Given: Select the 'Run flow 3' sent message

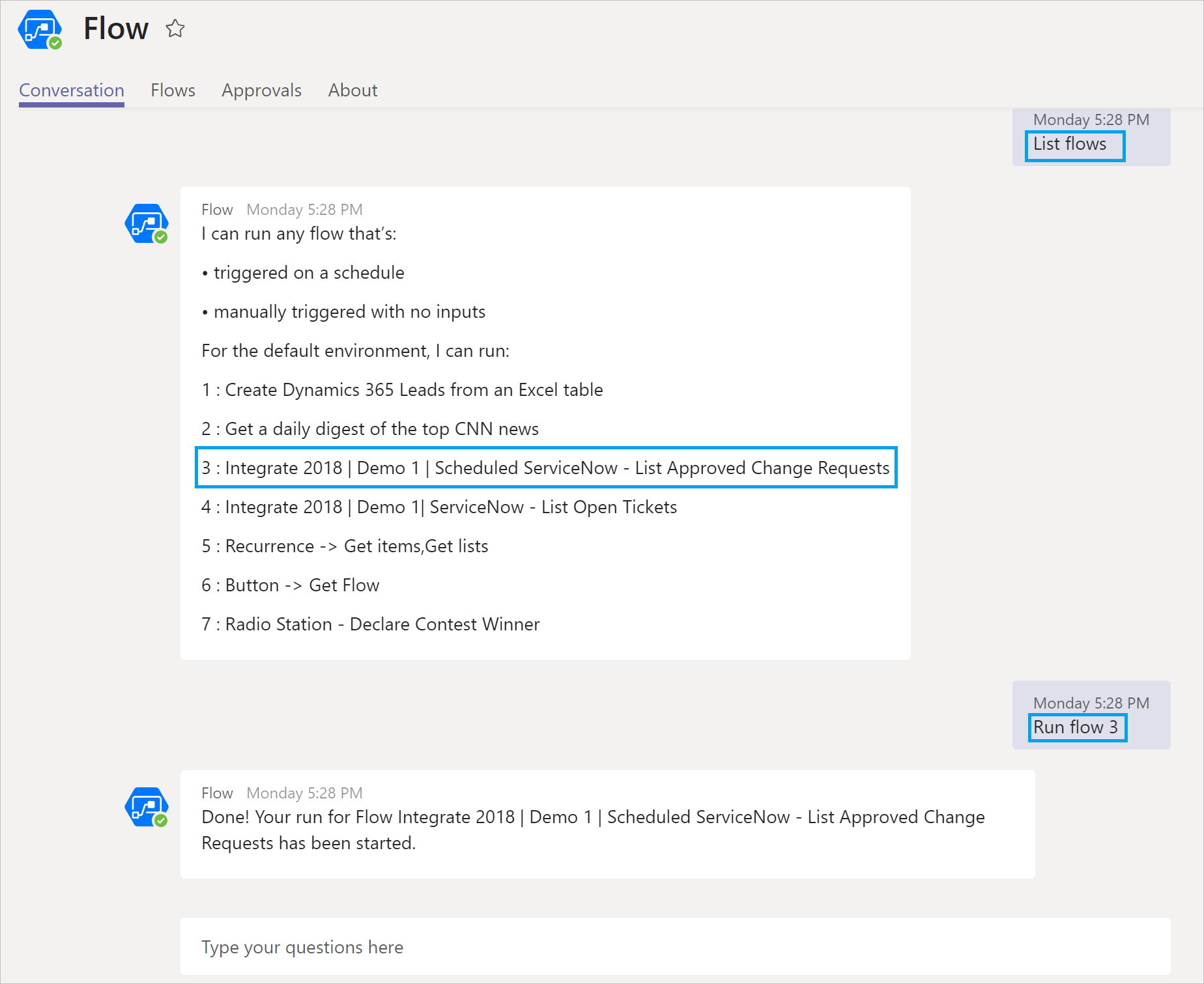Looking at the screenshot, I should pyautogui.click(x=1076, y=727).
